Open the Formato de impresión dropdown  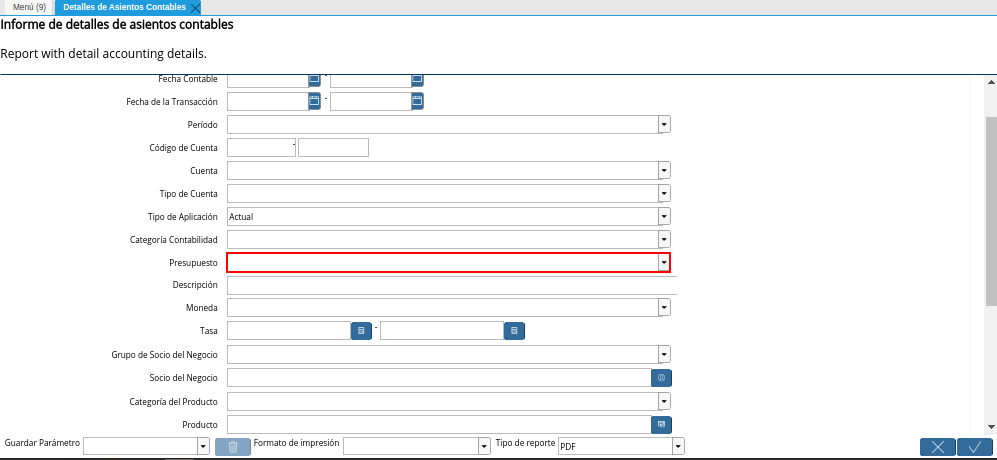coord(486,447)
